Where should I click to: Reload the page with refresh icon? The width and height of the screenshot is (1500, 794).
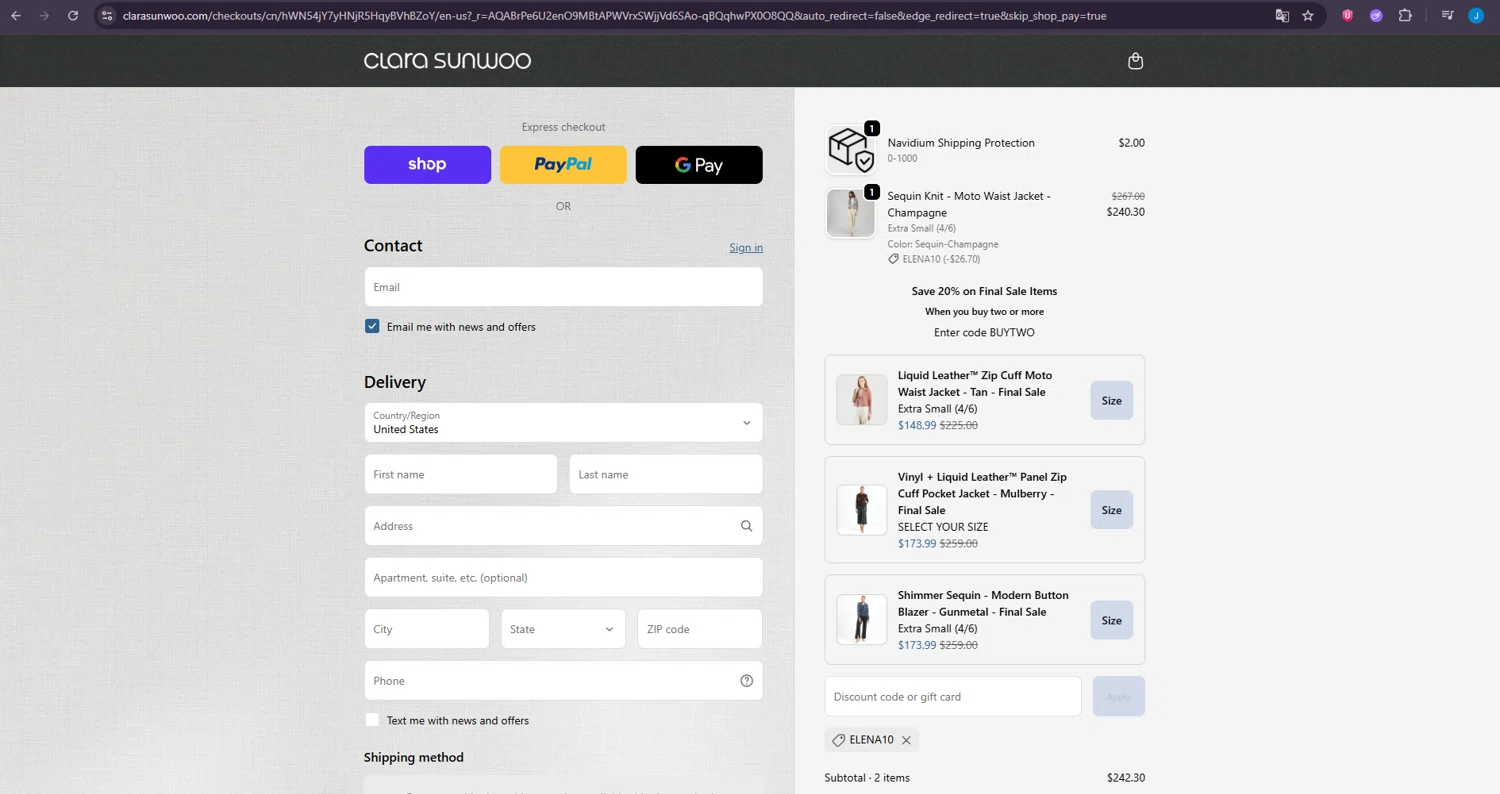tap(73, 16)
